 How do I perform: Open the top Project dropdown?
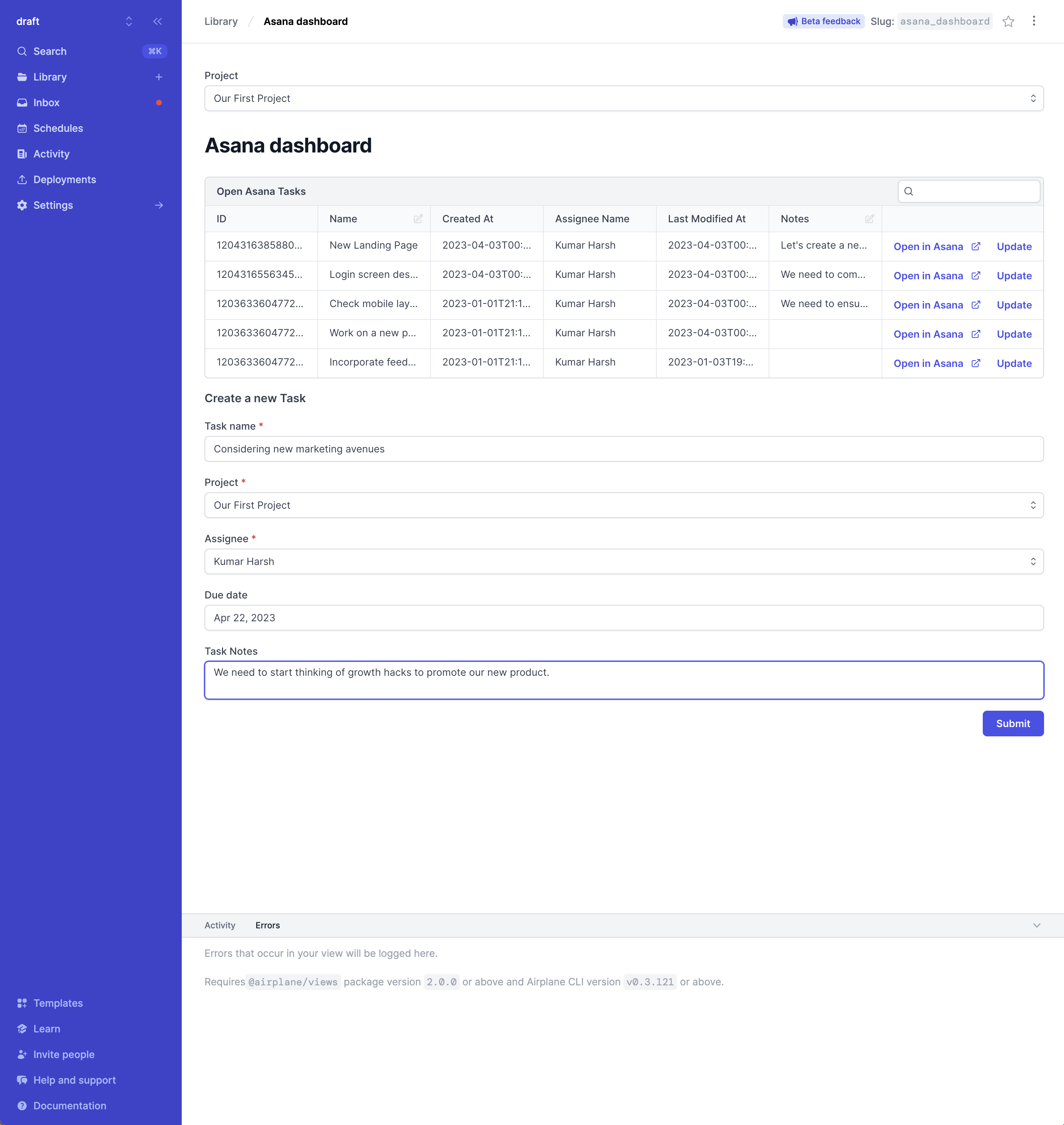pos(624,99)
